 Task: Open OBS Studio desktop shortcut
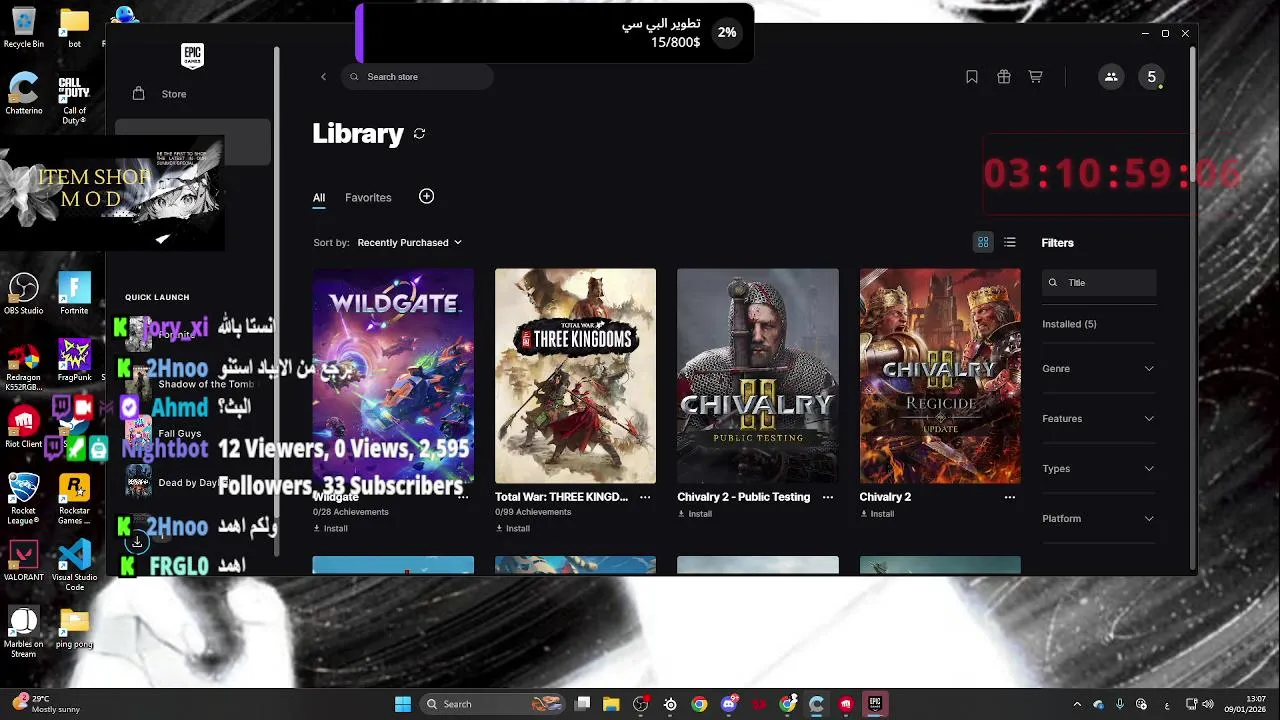click(x=23, y=295)
